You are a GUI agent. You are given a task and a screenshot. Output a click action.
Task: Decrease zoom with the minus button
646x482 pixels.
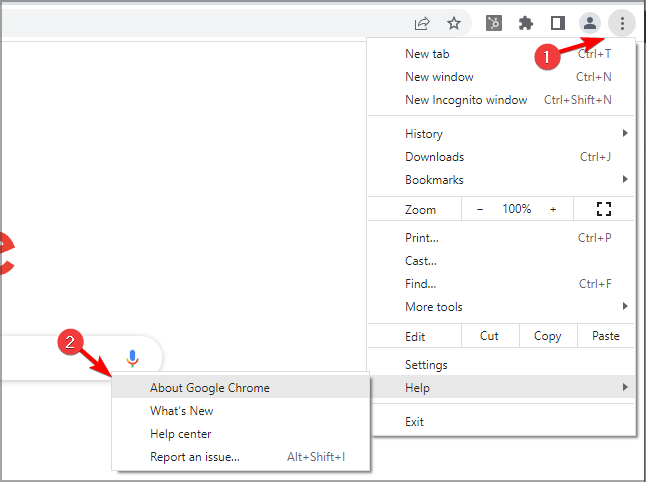click(x=480, y=209)
